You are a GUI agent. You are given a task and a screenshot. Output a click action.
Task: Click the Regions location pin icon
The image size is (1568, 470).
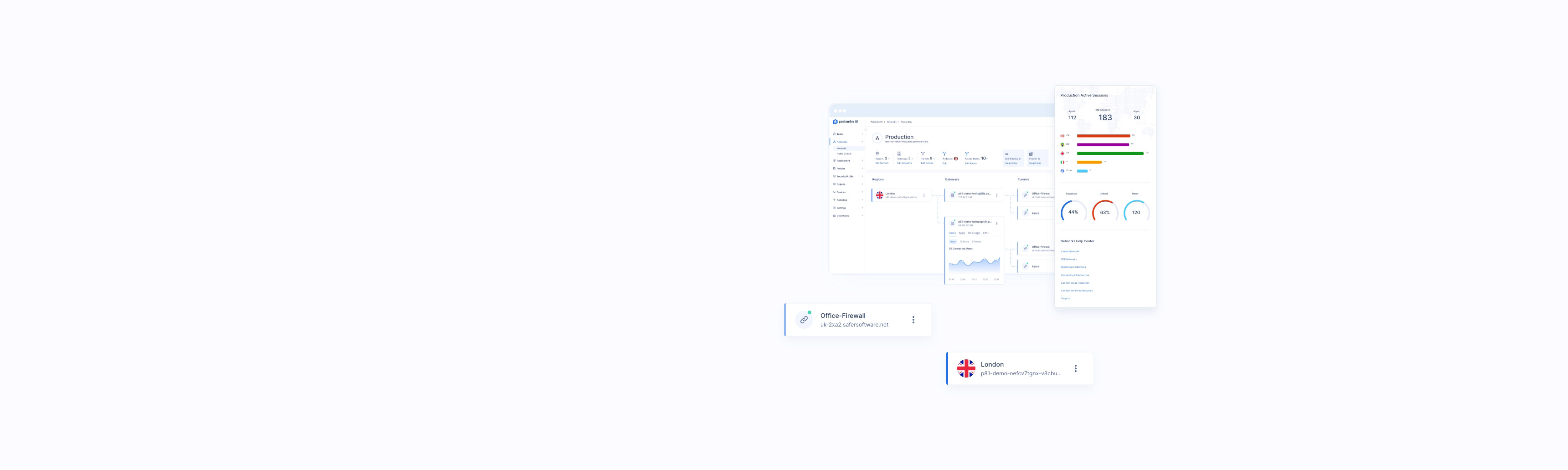click(877, 154)
